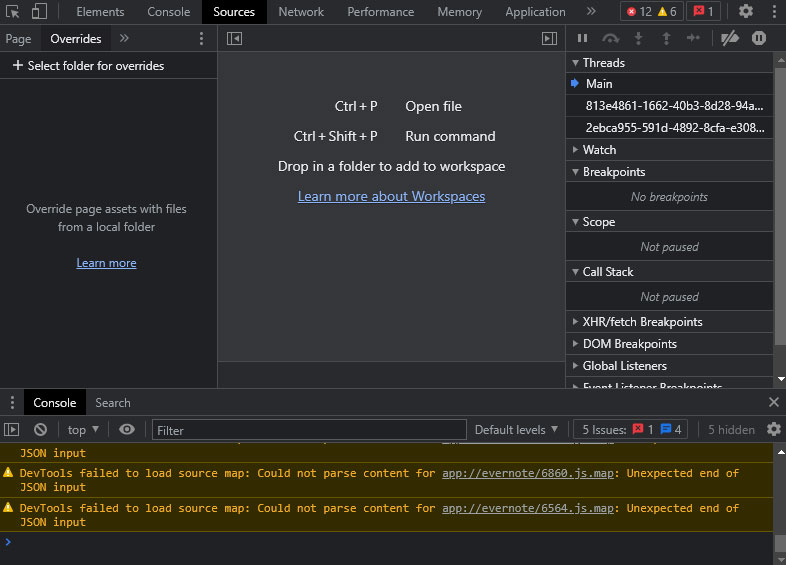Screen dimensions: 786x565
Task: Hide the navigator sidebar icon
Action: [x=234, y=39]
